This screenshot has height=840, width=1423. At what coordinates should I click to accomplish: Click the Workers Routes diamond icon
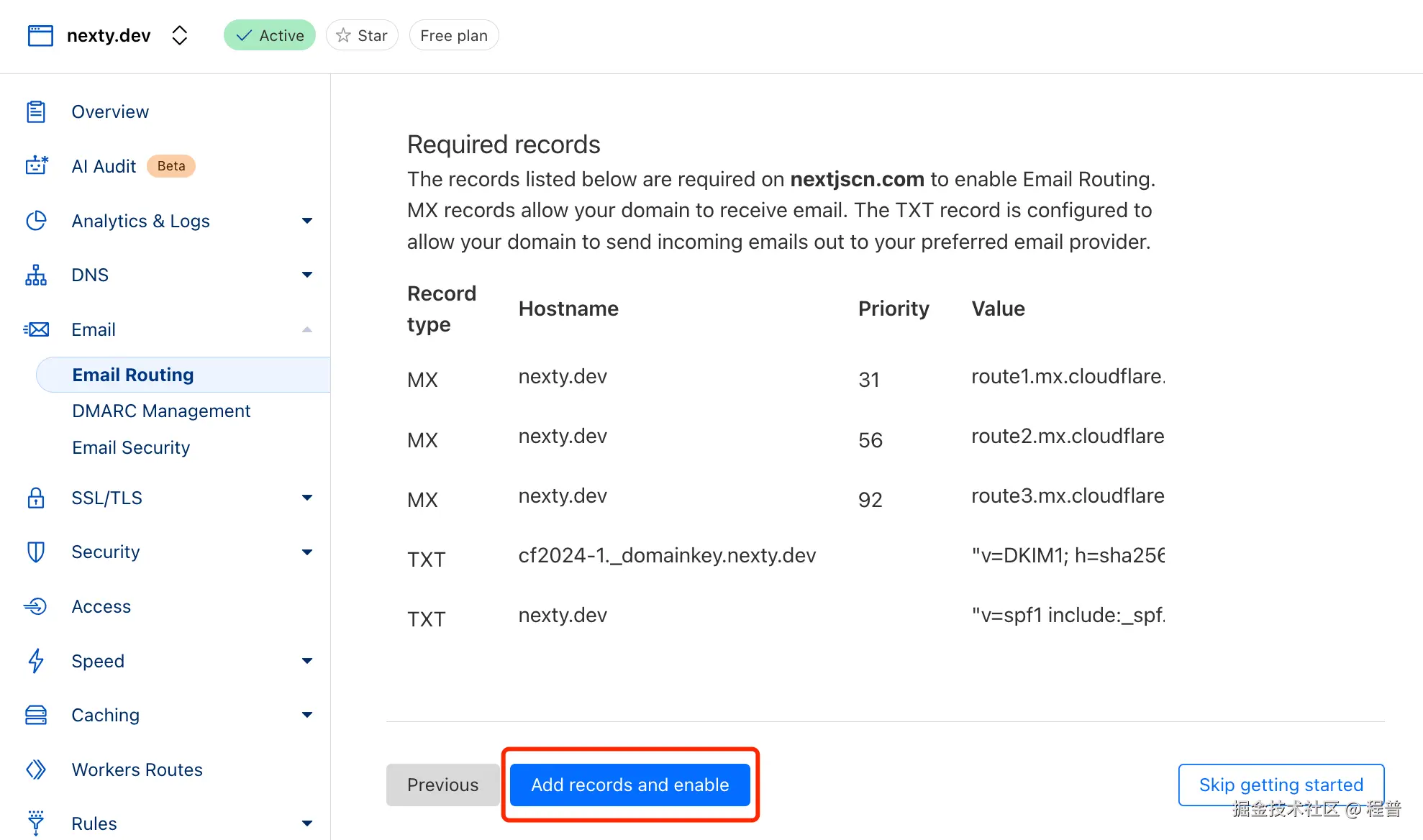tap(36, 770)
